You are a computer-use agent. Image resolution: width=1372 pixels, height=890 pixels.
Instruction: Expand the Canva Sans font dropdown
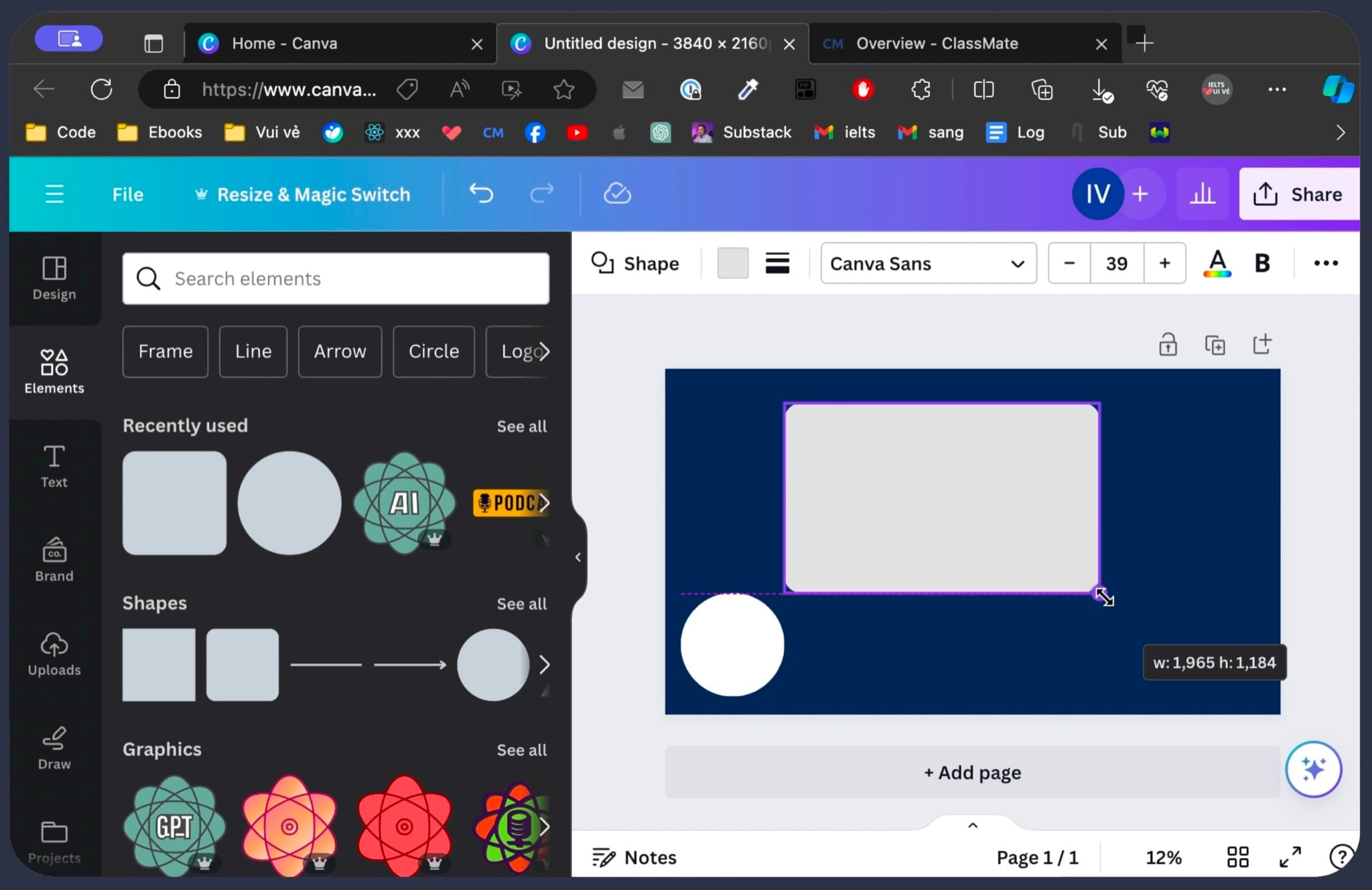coord(929,263)
